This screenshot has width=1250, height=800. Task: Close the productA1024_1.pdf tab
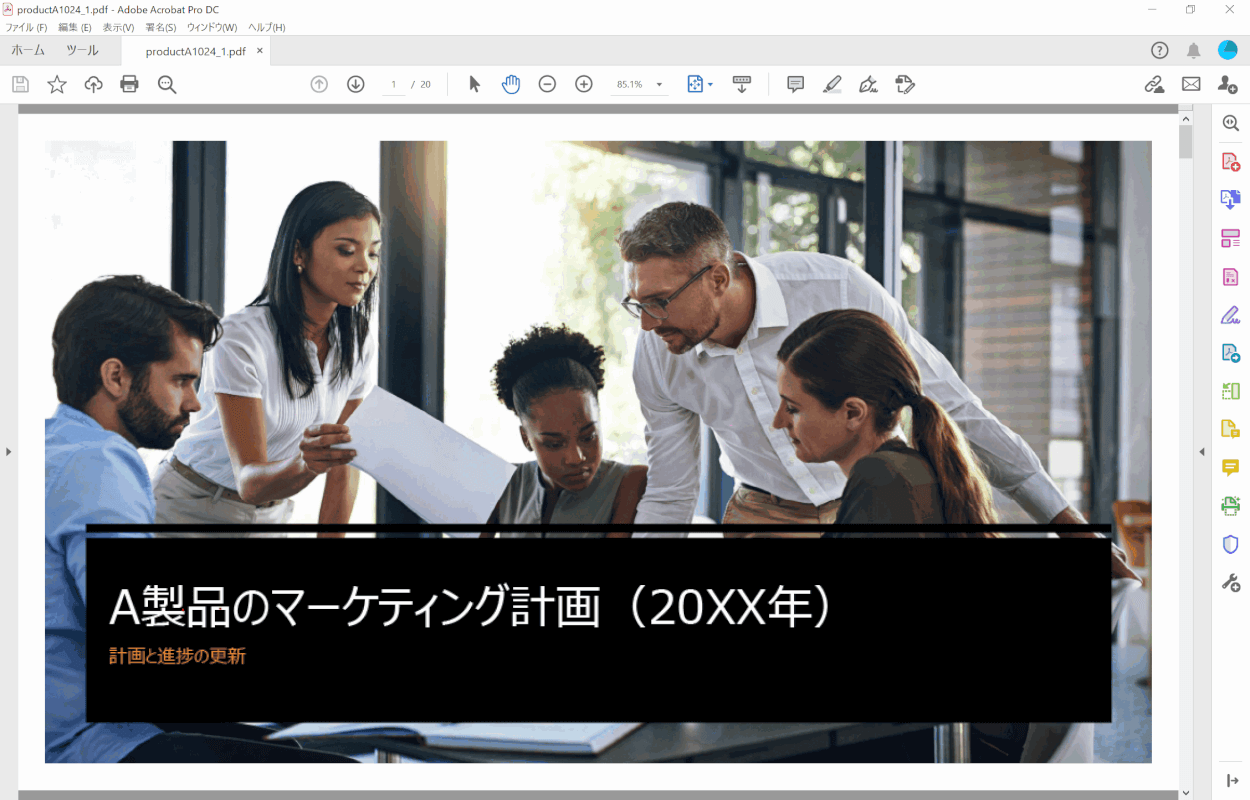[260, 51]
